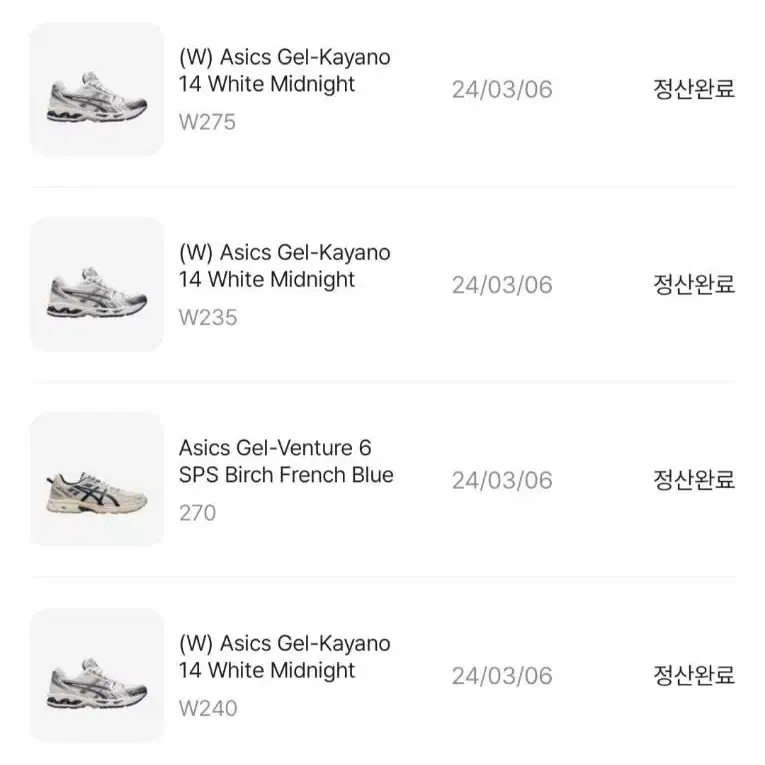Open the Gel-Venture 6 Birch shoe thumbnail

(97, 480)
